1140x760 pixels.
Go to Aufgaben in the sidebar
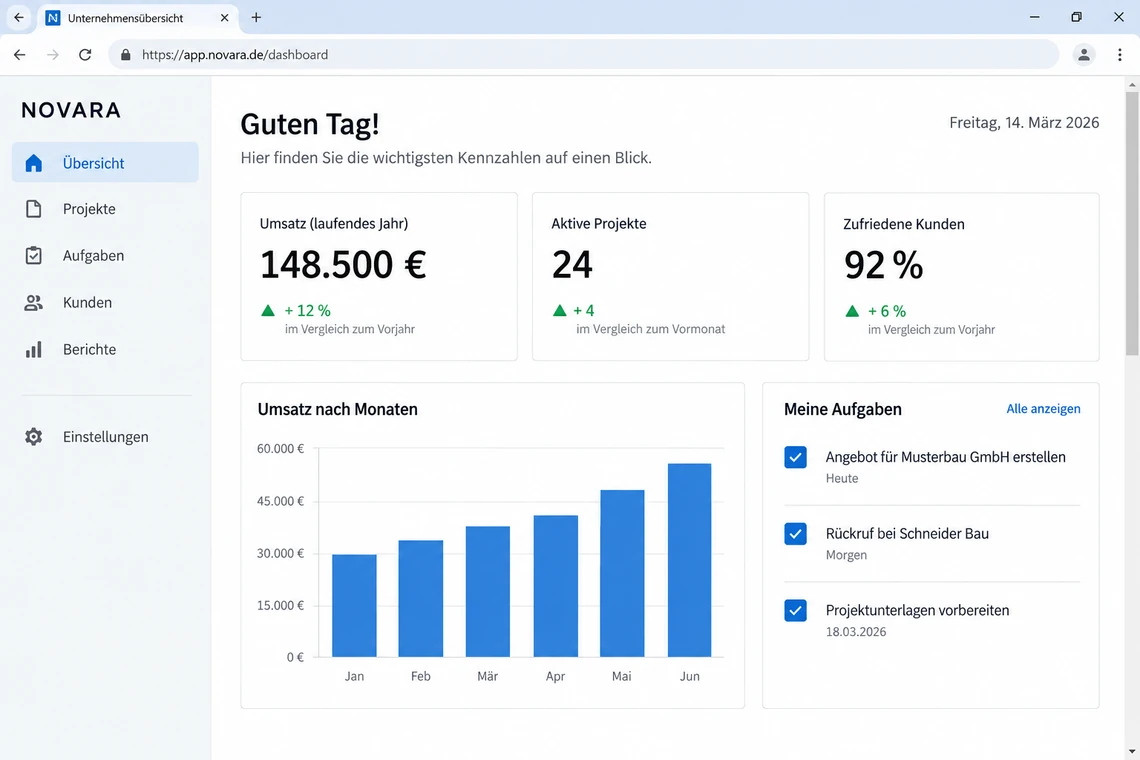click(x=105, y=255)
